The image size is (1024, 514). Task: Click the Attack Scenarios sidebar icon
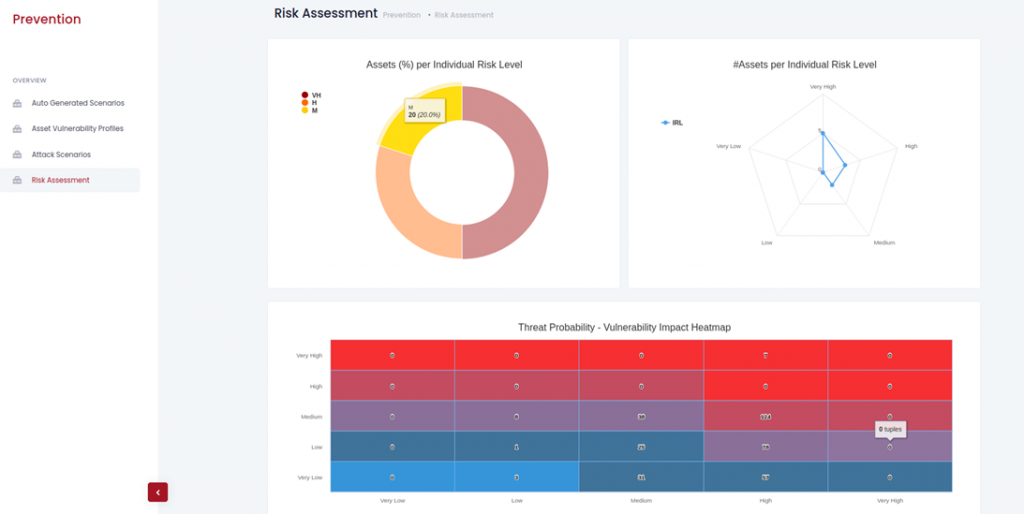(x=17, y=155)
